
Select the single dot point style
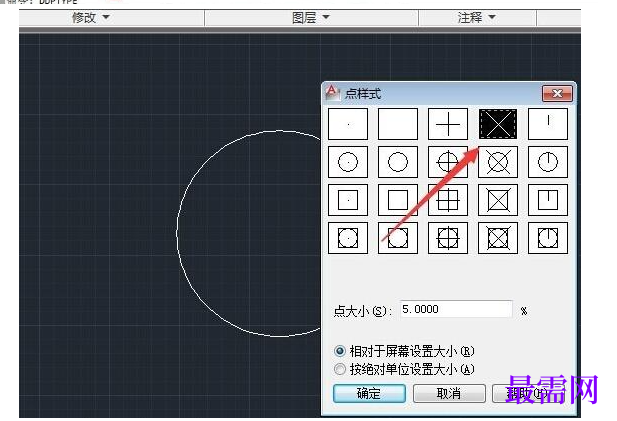pos(348,124)
